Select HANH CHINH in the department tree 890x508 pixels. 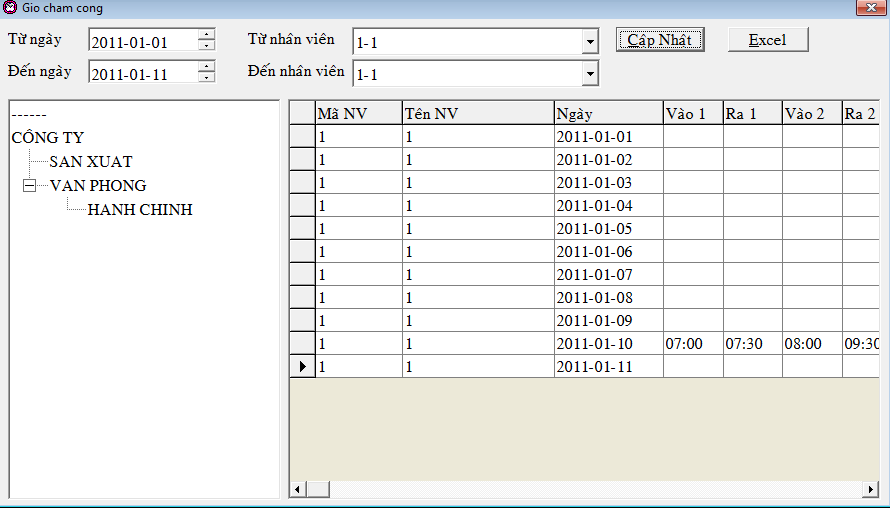(140, 209)
